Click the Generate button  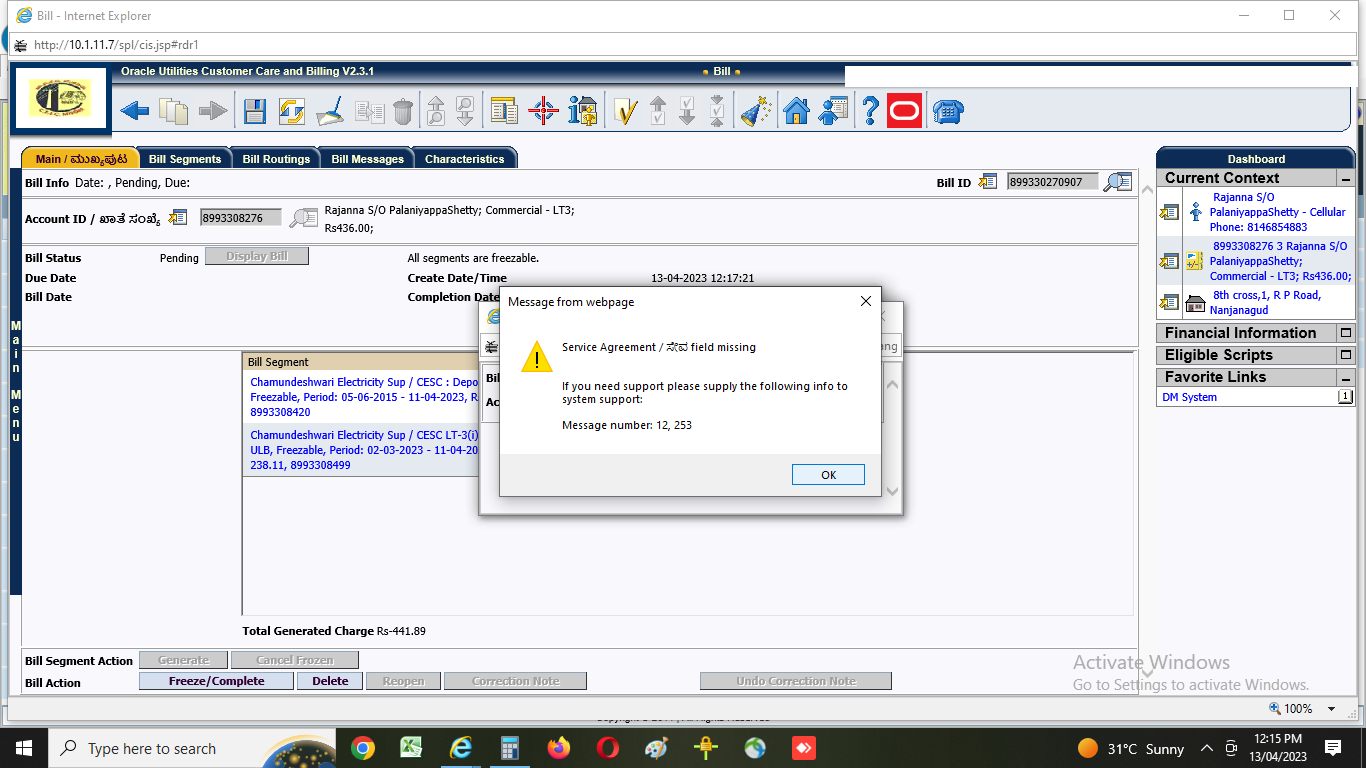click(x=184, y=660)
